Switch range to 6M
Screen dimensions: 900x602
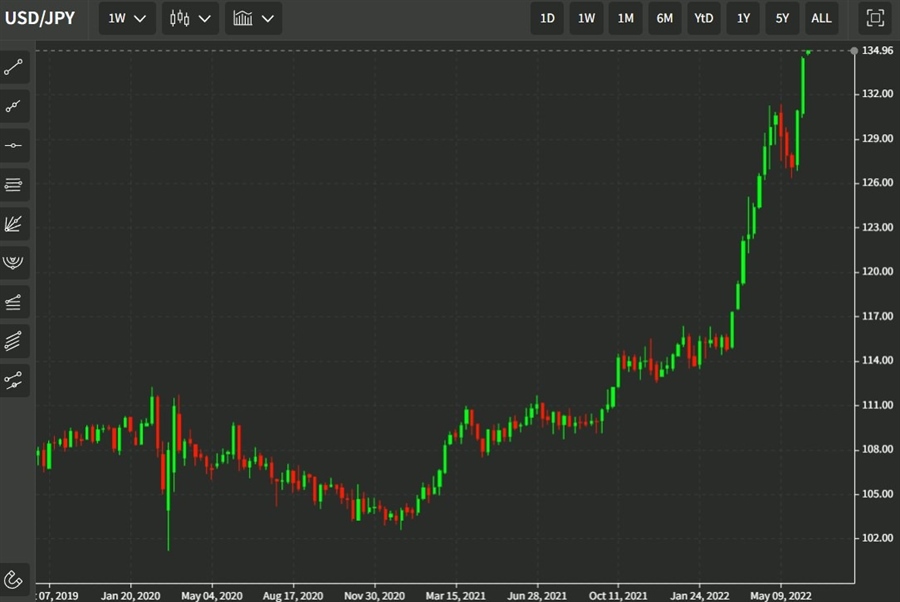tap(665, 18)
